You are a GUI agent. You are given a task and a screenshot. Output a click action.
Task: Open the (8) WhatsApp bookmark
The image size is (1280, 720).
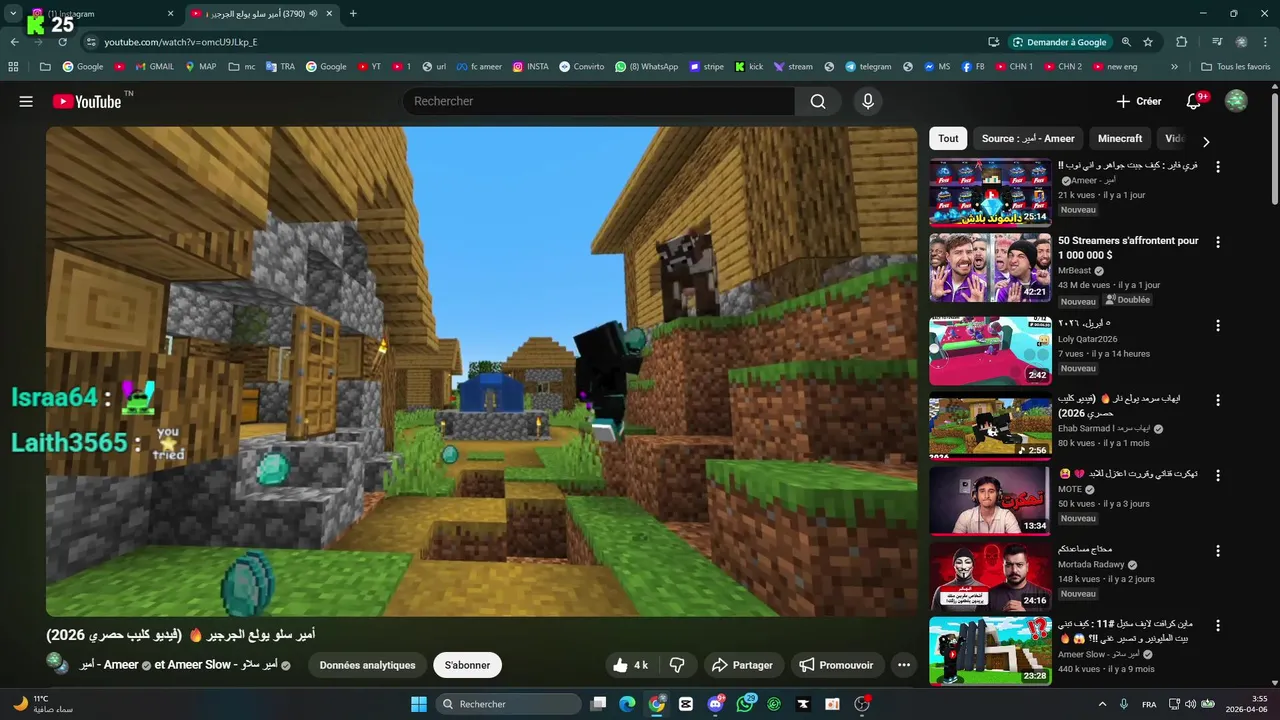(x=646, y=67)
